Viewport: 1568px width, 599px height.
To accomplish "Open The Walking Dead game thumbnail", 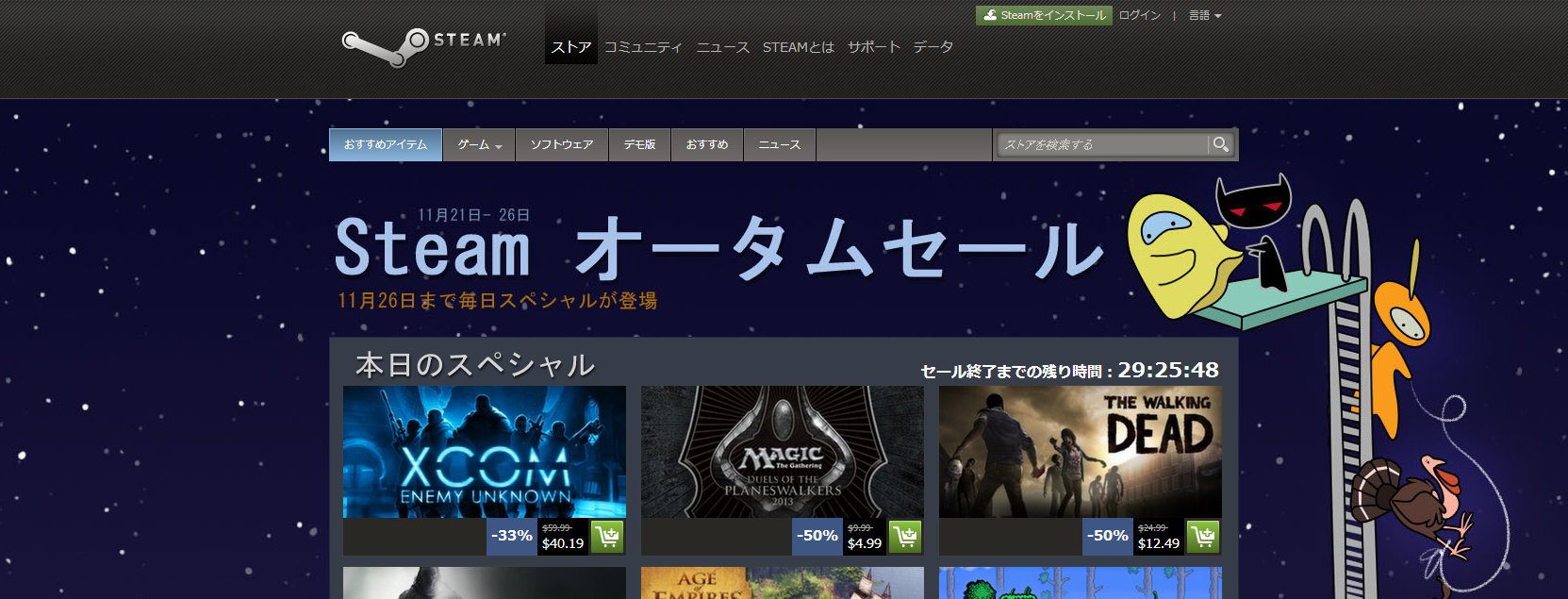I will [x=1080, y=451].
